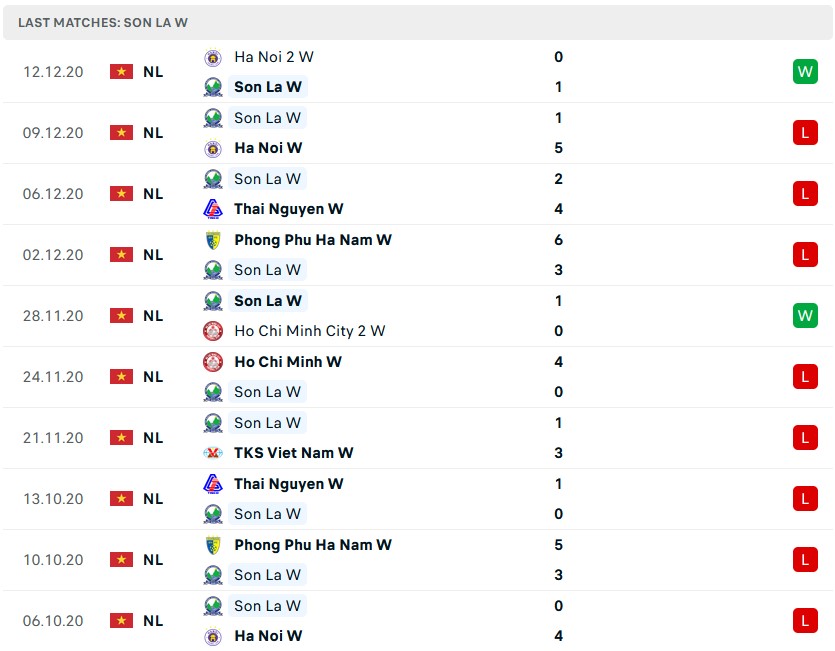Click the Vietnam flag on the 12.12.20 match

pyautogui.click(x=122, y=72)
